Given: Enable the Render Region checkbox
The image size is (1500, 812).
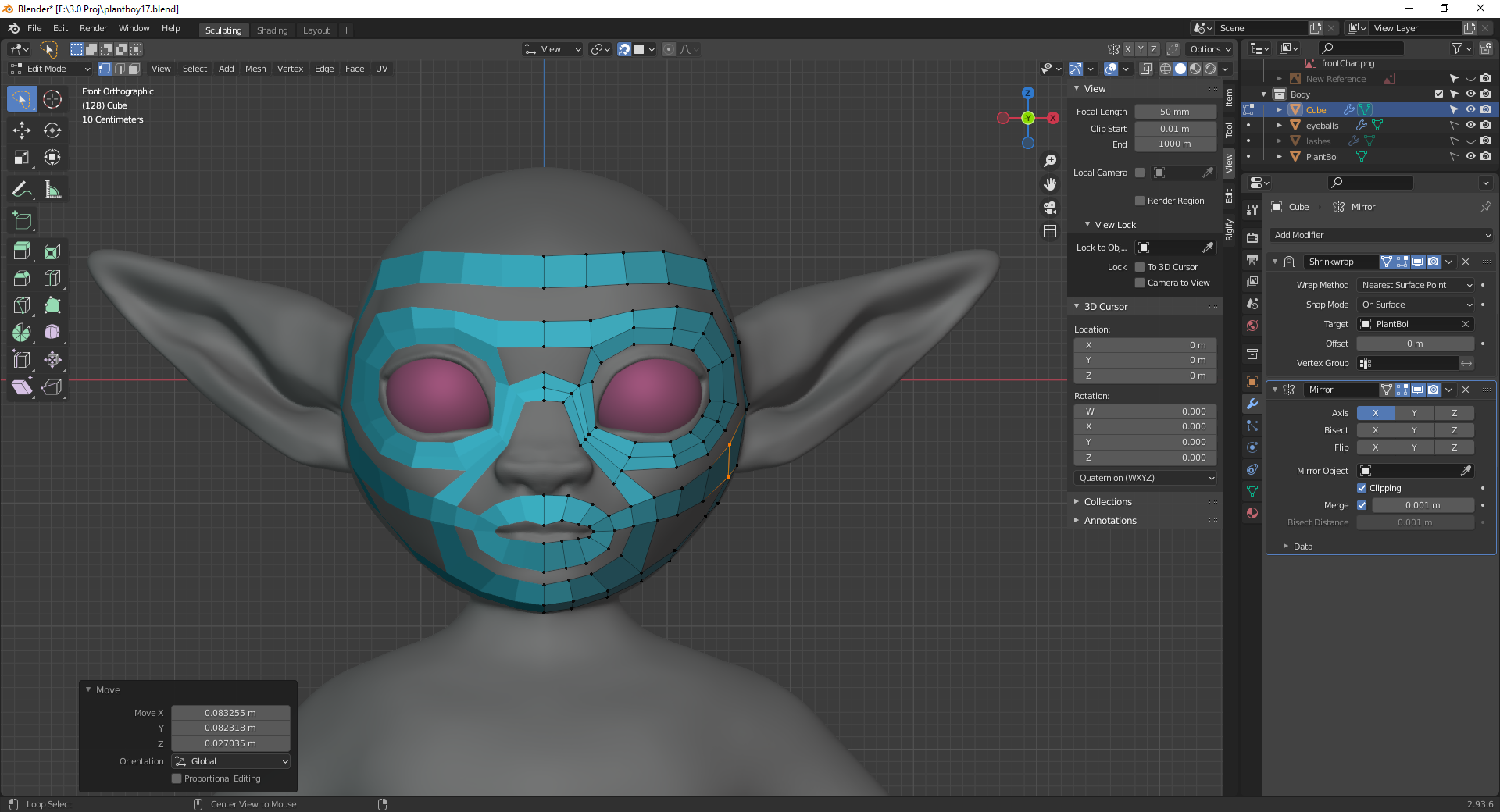Looking at the screenshot, I should coord(1140,201).
